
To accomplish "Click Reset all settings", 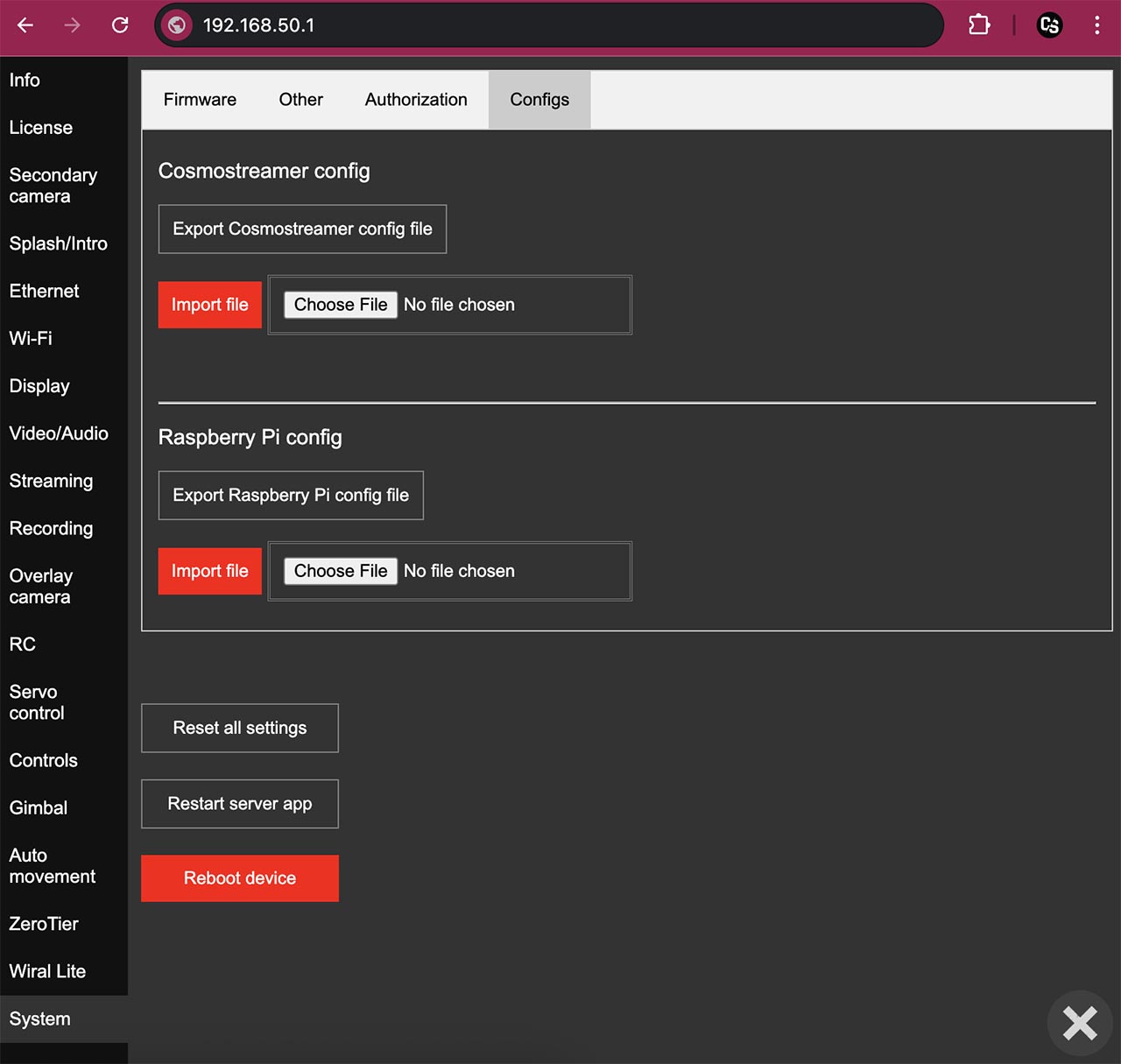I will pos(240,729).
